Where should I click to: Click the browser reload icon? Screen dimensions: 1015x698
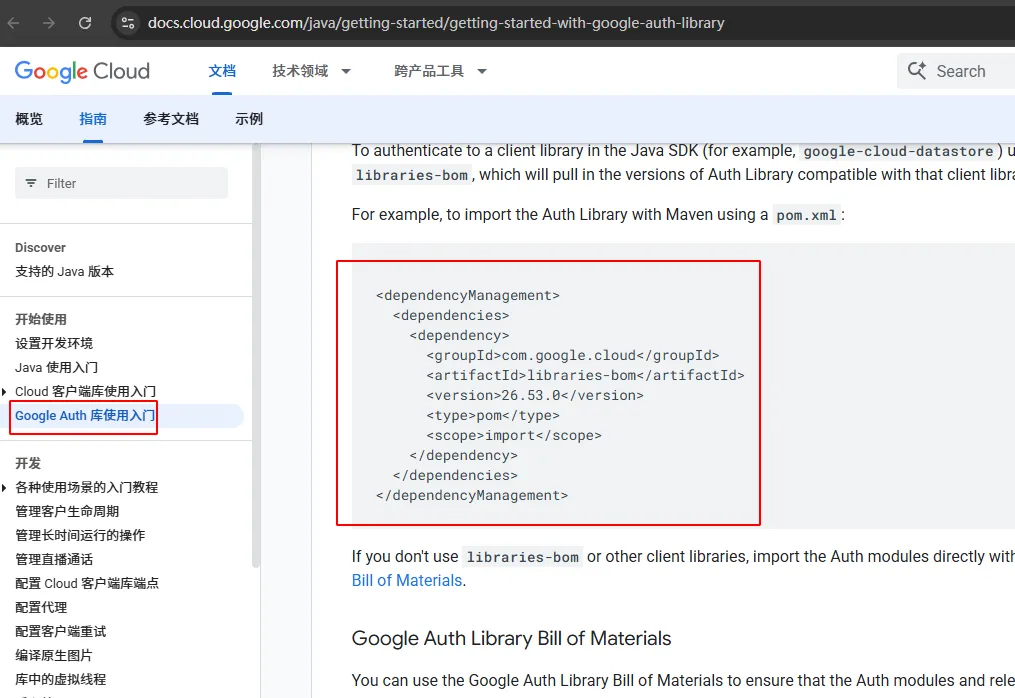(x=85, y=22)
